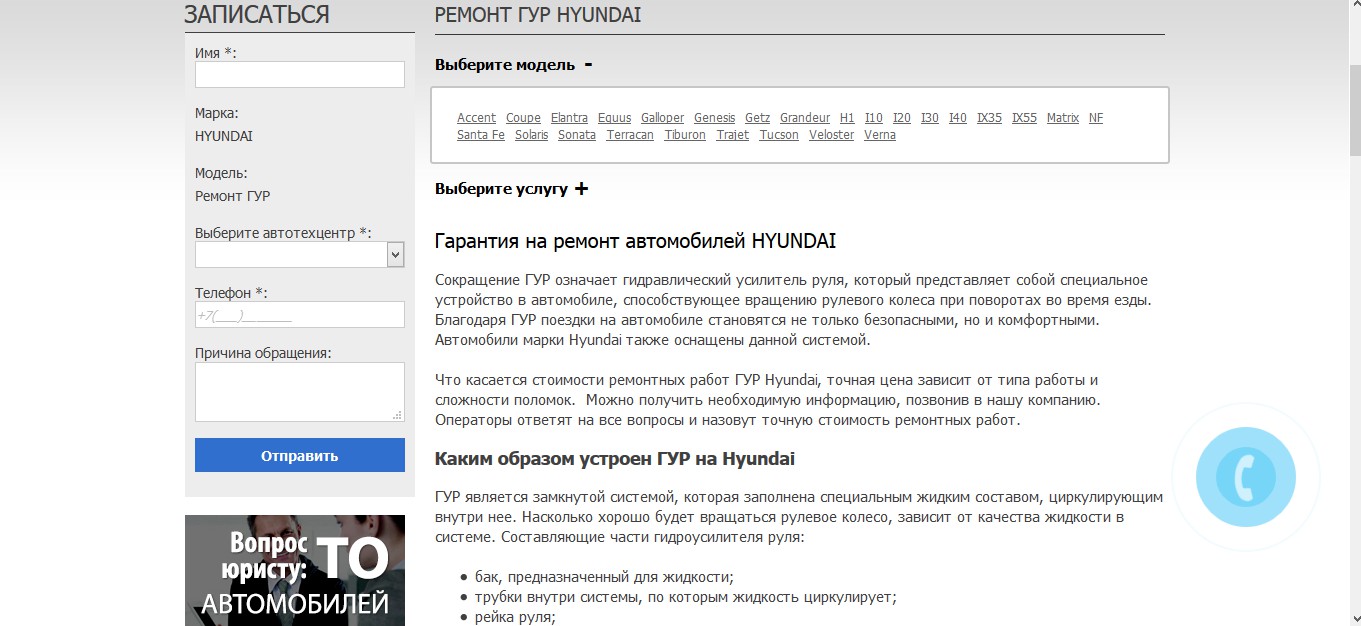Select the Solaris model link
This screenshot has height=626, width=1361.
[532, 135]
